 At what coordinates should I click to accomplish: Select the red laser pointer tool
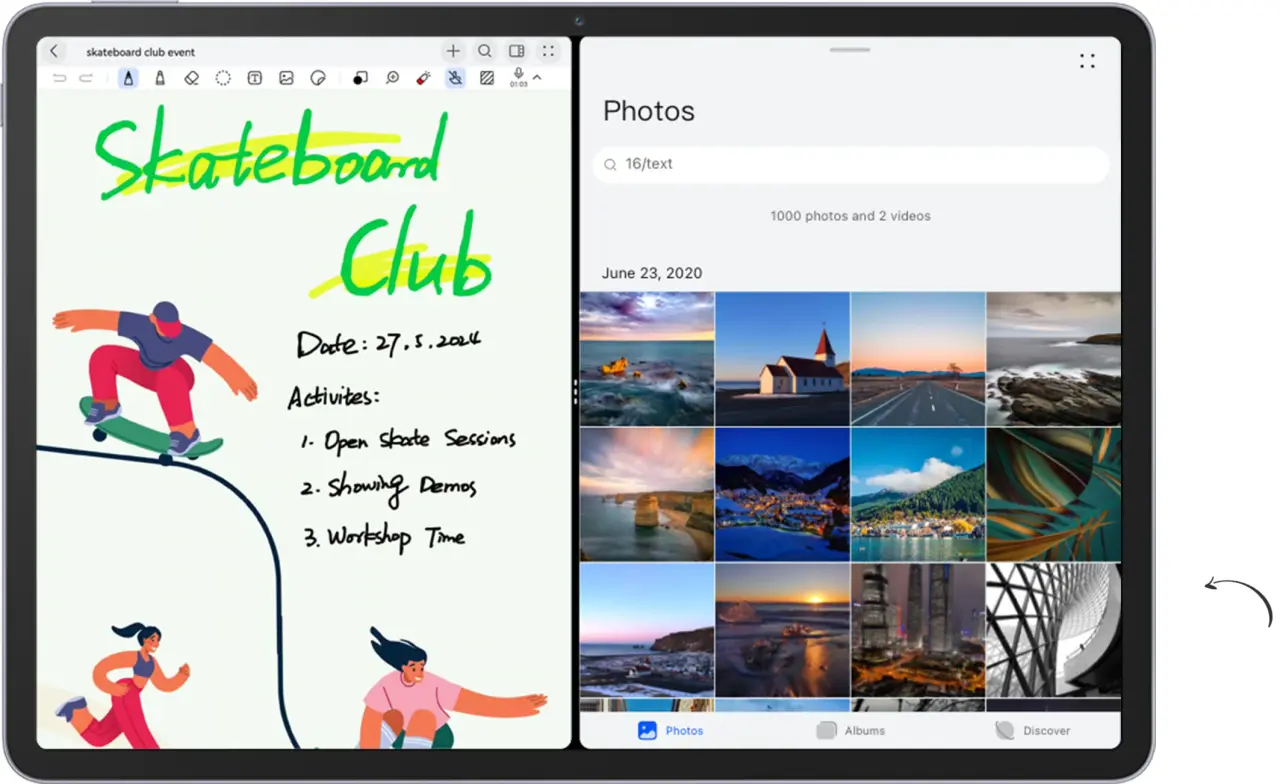(423, 78)
